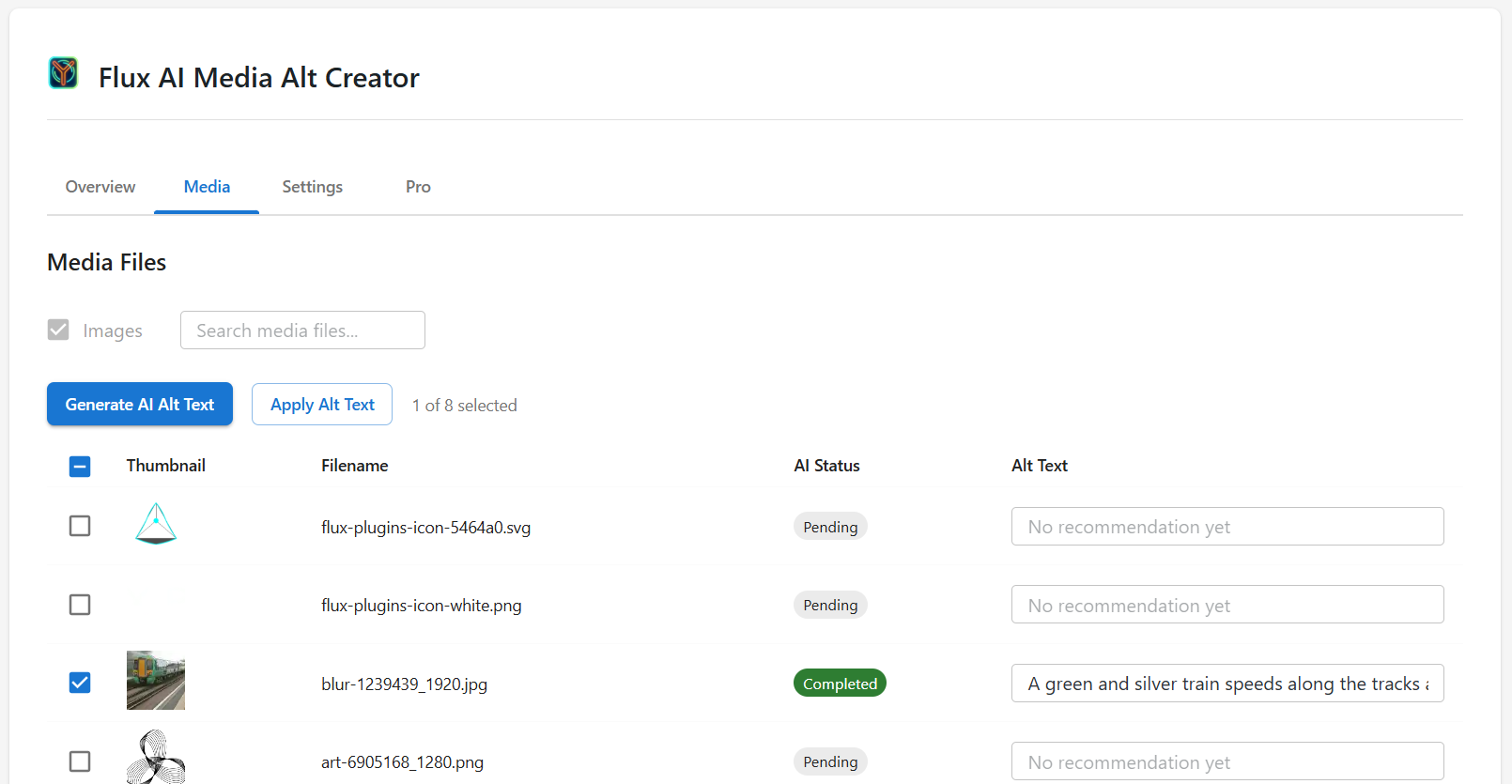1512x784 pixels.
Task: Tick the art-6905168_1280.png row checkbox
Action: 80,761
